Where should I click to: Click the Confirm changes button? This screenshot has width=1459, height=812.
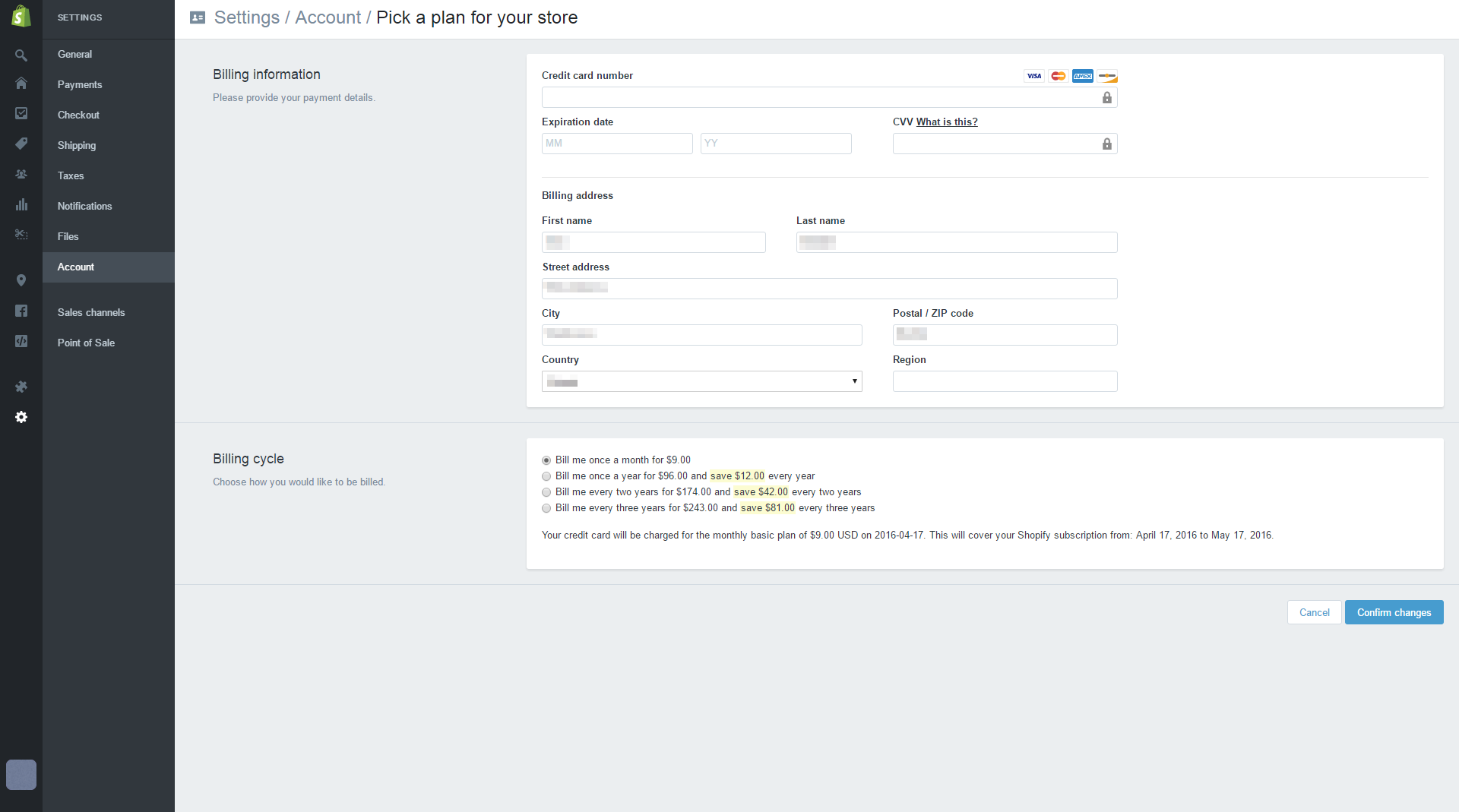[1394, 612]
